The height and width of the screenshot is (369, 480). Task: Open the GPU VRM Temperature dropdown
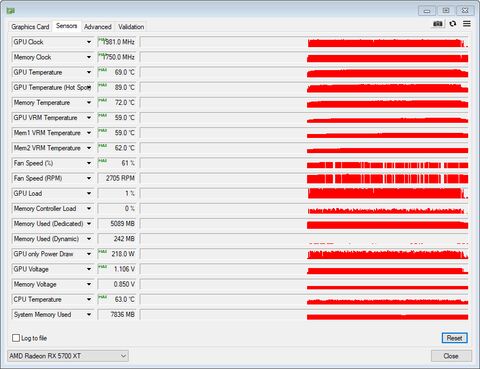tap(89, 118)
